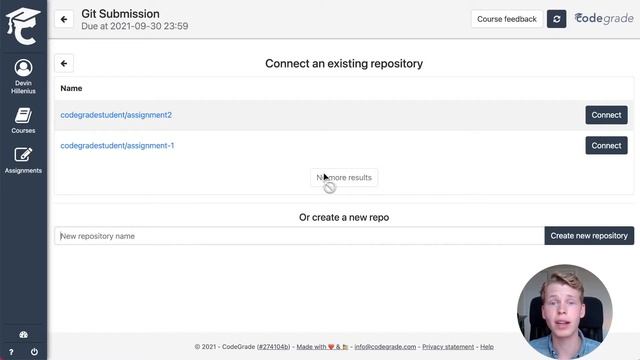Open Course feedback

tap(507, 19)
